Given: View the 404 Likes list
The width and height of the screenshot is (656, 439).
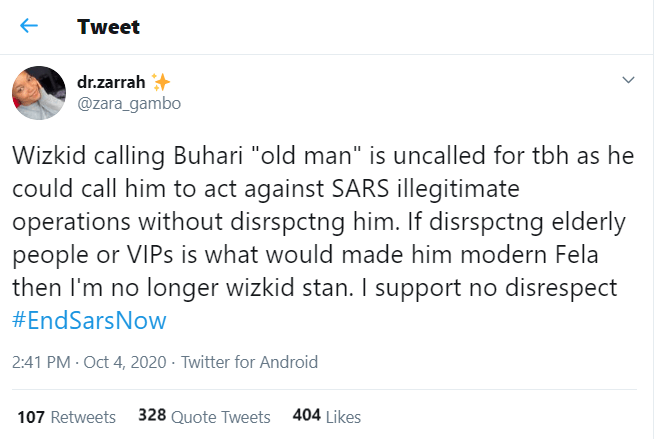Looking at the screenshot, I should tap(327, 416).
